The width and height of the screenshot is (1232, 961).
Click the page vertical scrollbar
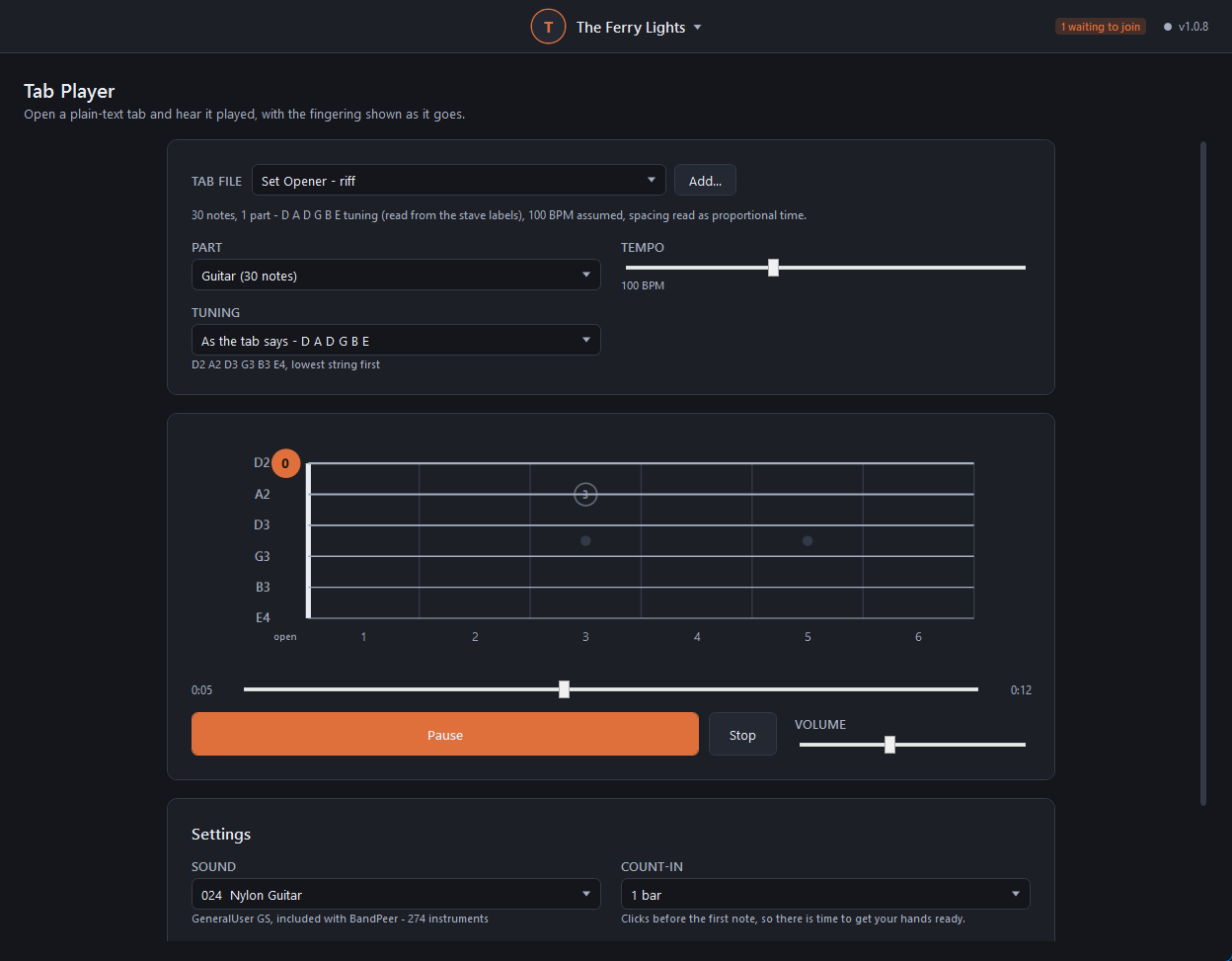click(x=1203, y=474)
